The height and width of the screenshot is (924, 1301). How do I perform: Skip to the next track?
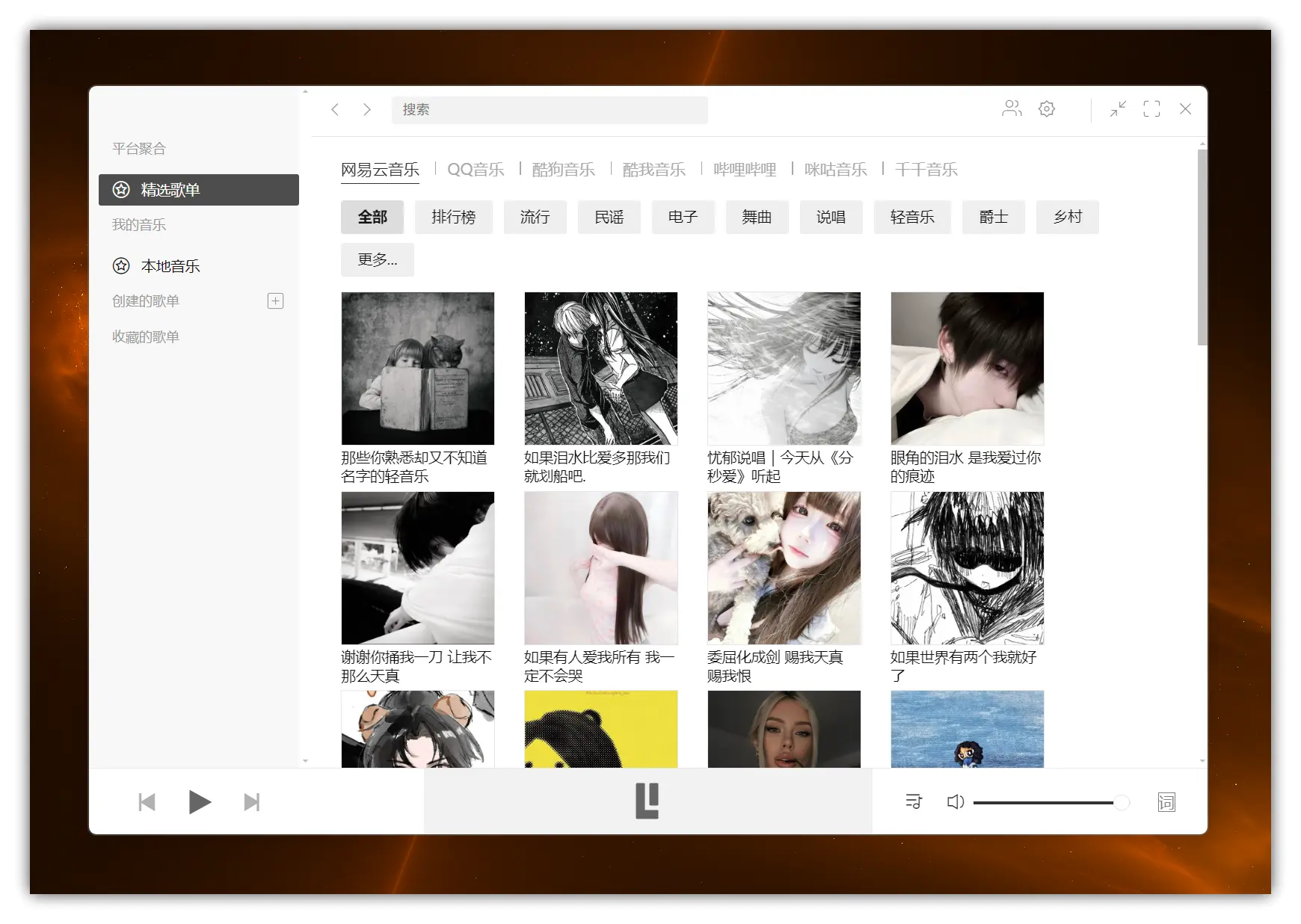[x=252, y=802]
